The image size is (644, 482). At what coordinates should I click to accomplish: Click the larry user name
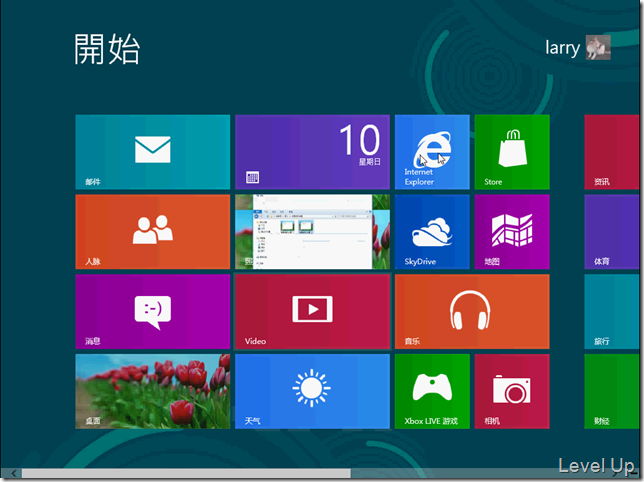point(562,48)
